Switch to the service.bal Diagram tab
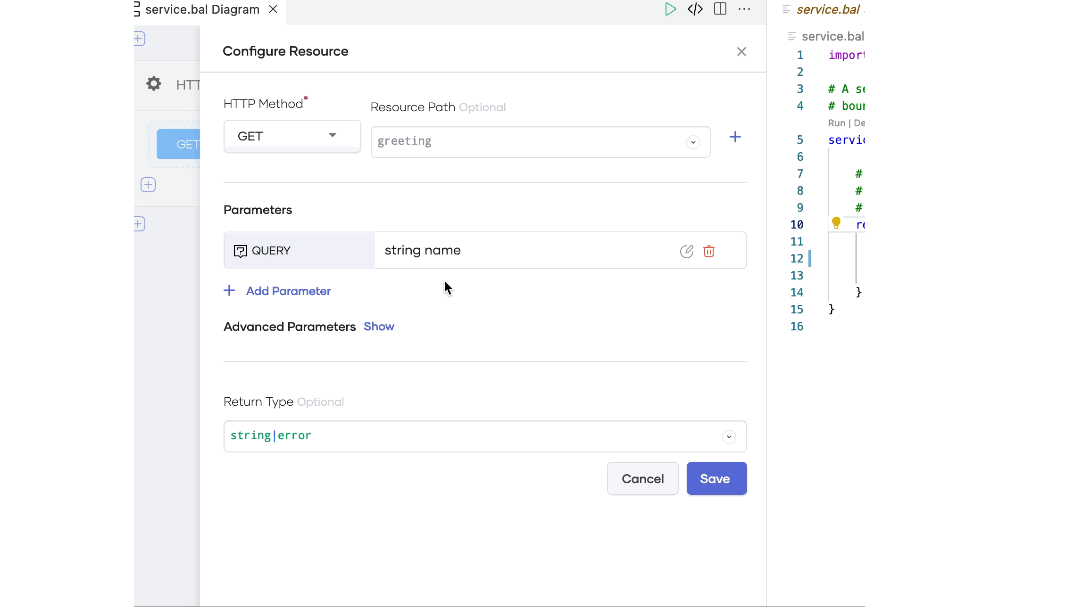 [x=198, y=9]
